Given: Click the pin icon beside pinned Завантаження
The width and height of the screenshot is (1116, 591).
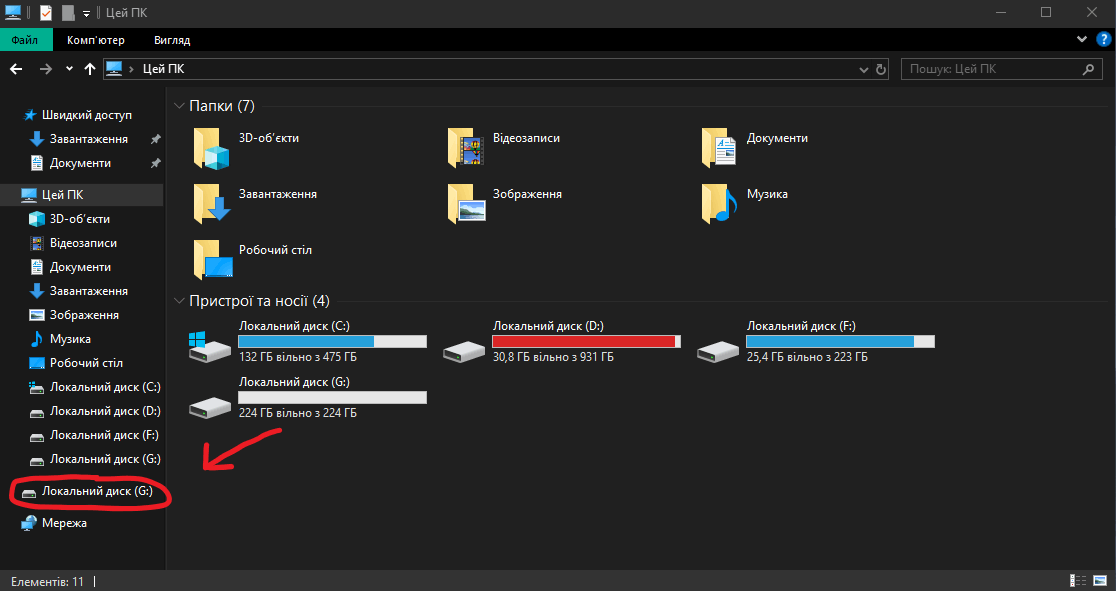Looking at the screenshot, I should click(x=155, y=140).
